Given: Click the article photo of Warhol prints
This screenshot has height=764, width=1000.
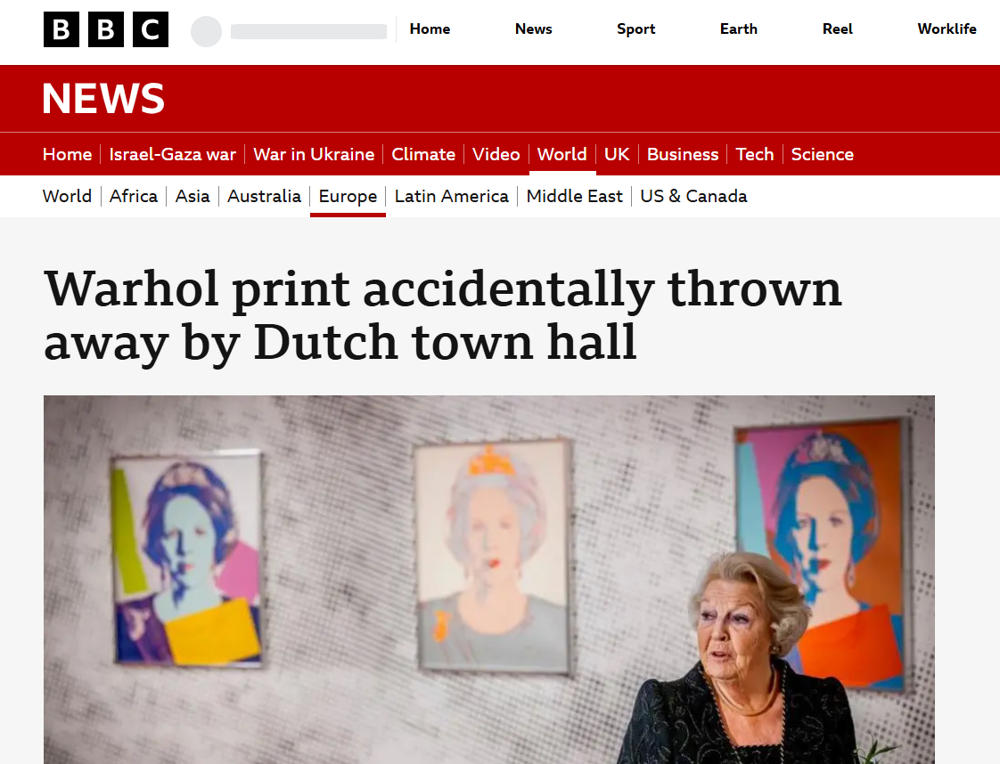Looking at the screenshot, I should pos(488,578).
